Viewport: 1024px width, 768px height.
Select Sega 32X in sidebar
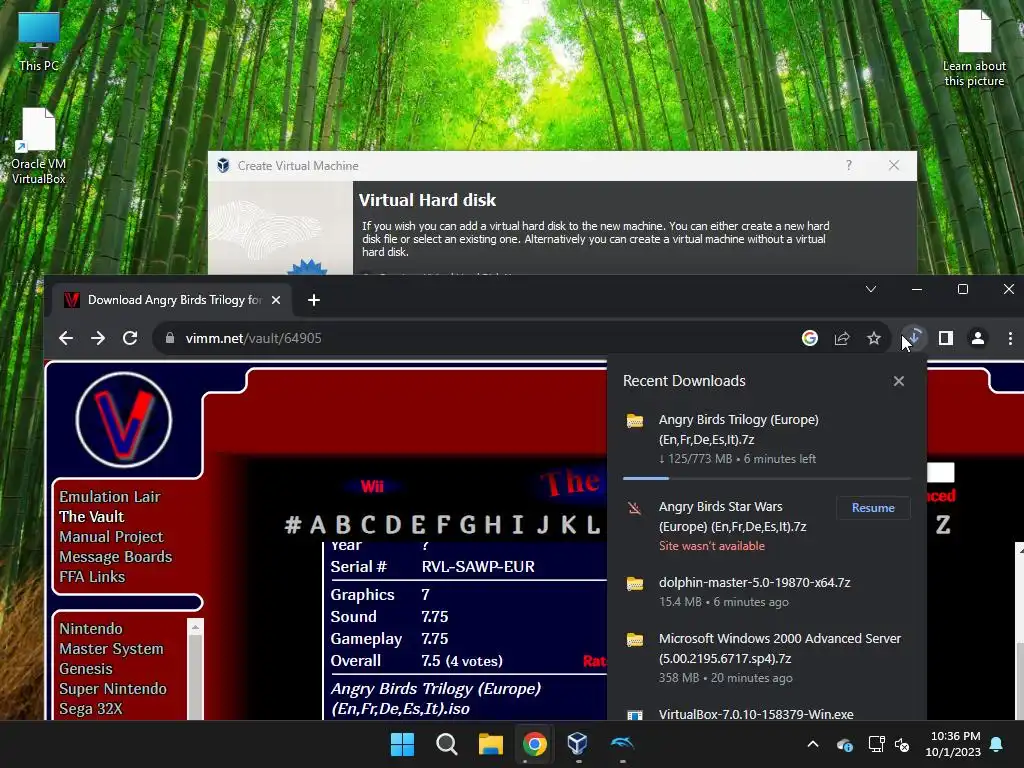click(91, 709)
